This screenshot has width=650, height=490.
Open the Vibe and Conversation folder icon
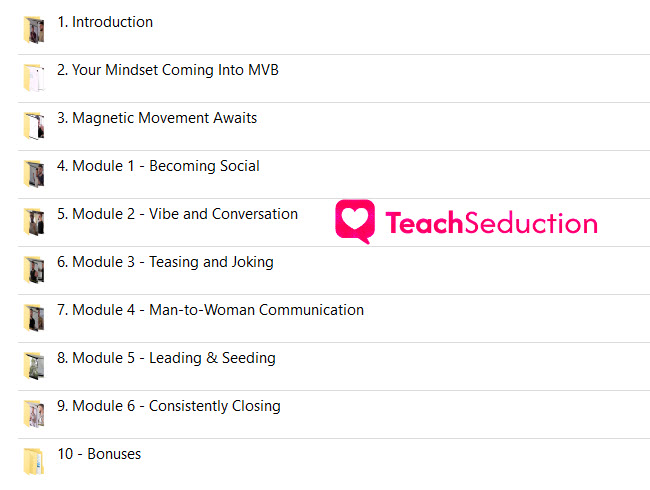coord(34,222)
